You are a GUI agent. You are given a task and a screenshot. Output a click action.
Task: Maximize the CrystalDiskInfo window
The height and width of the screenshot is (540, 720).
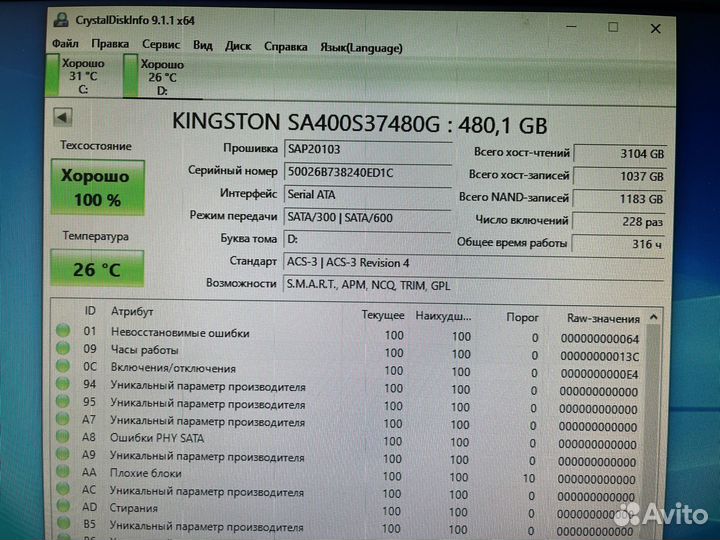coord(613,28)
